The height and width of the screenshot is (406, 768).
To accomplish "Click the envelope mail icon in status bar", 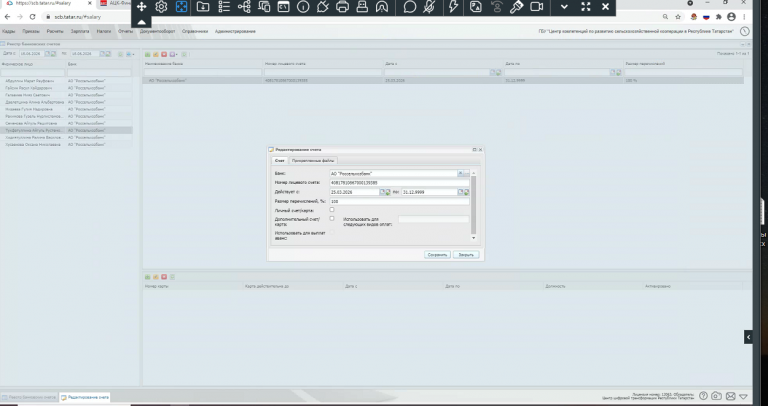I will [730, 396].
